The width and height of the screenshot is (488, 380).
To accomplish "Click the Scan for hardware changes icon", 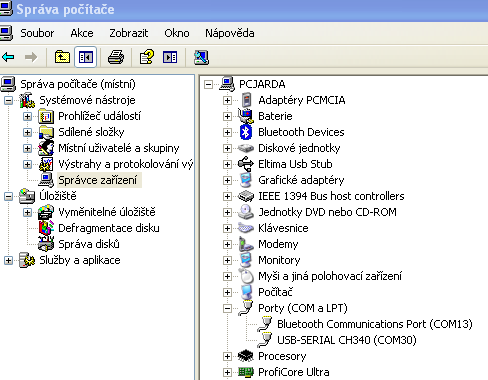I will point(201,57).
